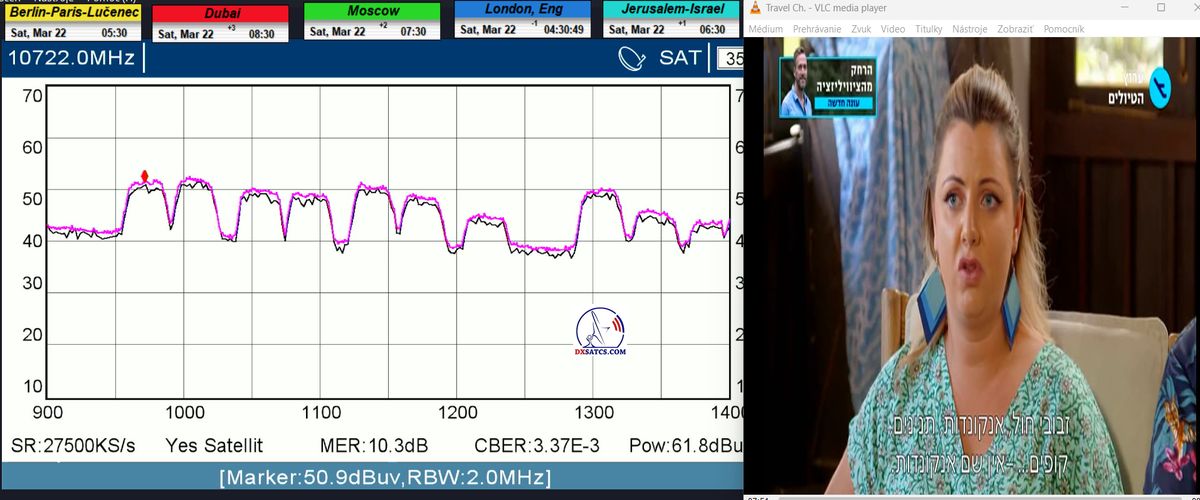Screen dimensions: 1200x500
Task: Open the Médium menu in VLC
Action: [766, 29]
